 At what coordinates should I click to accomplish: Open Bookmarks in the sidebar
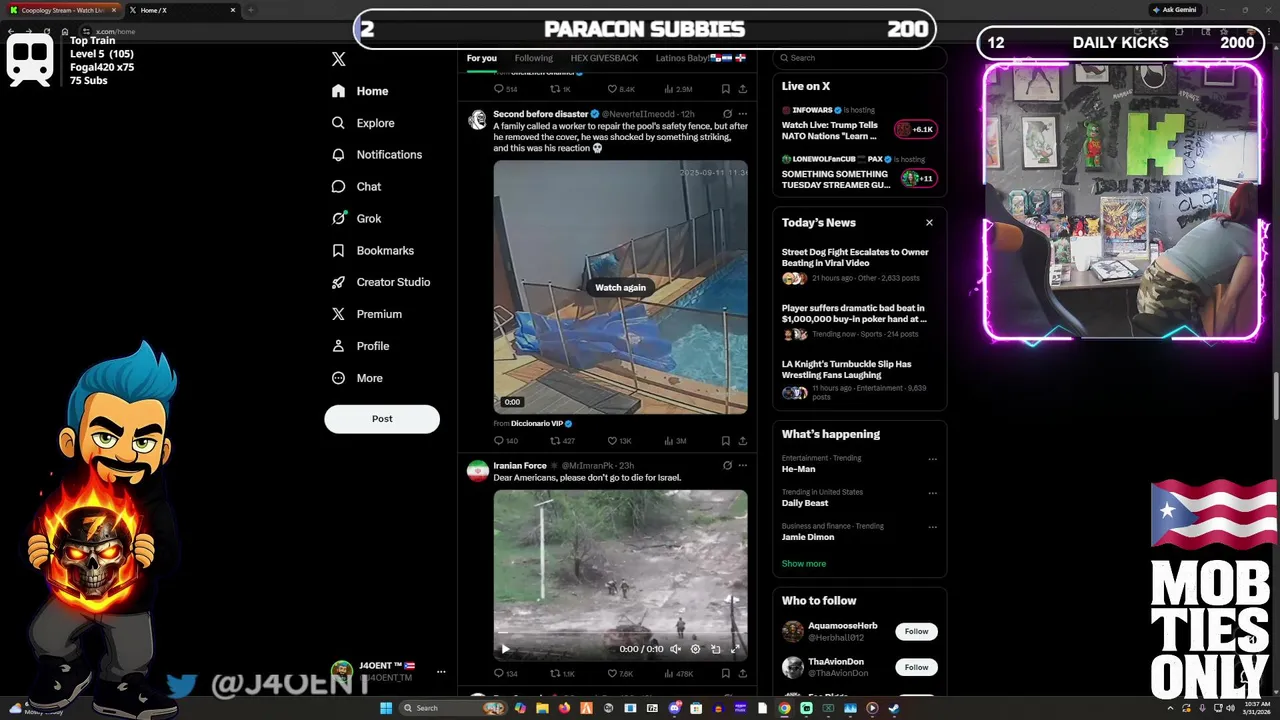tap(372, 251)
